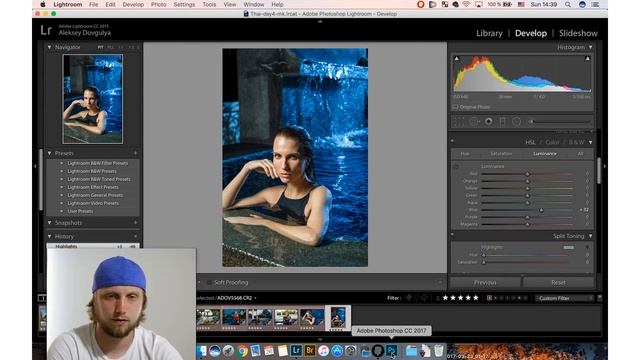Open the Saturation tab in HSL
The image size is (640, 360).
501,154
